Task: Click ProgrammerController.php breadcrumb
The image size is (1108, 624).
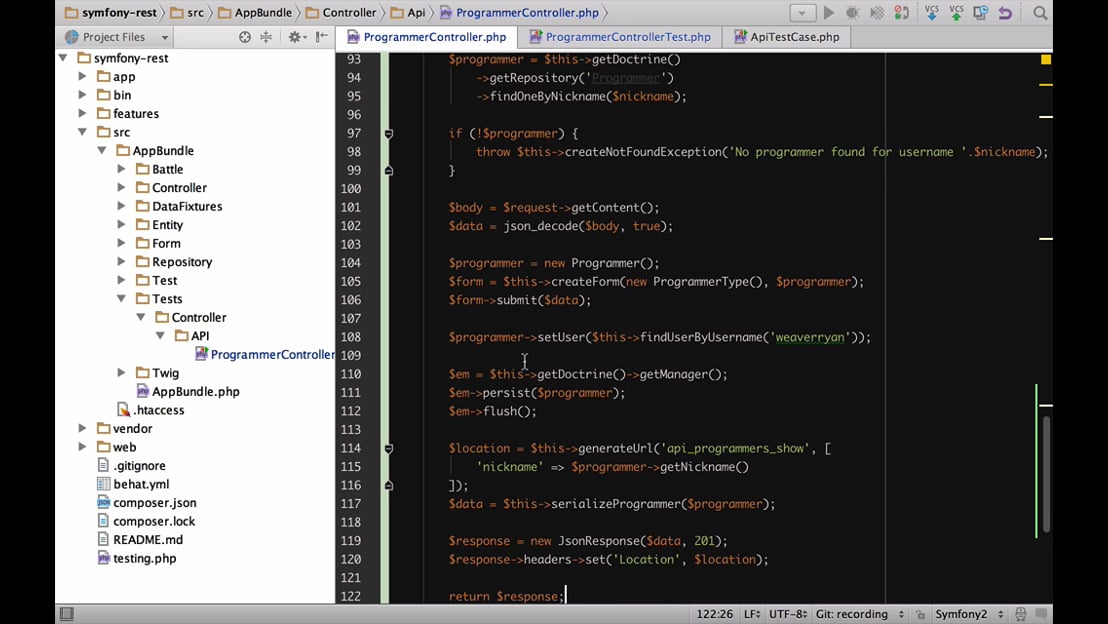Action: (x=519, y=13)
